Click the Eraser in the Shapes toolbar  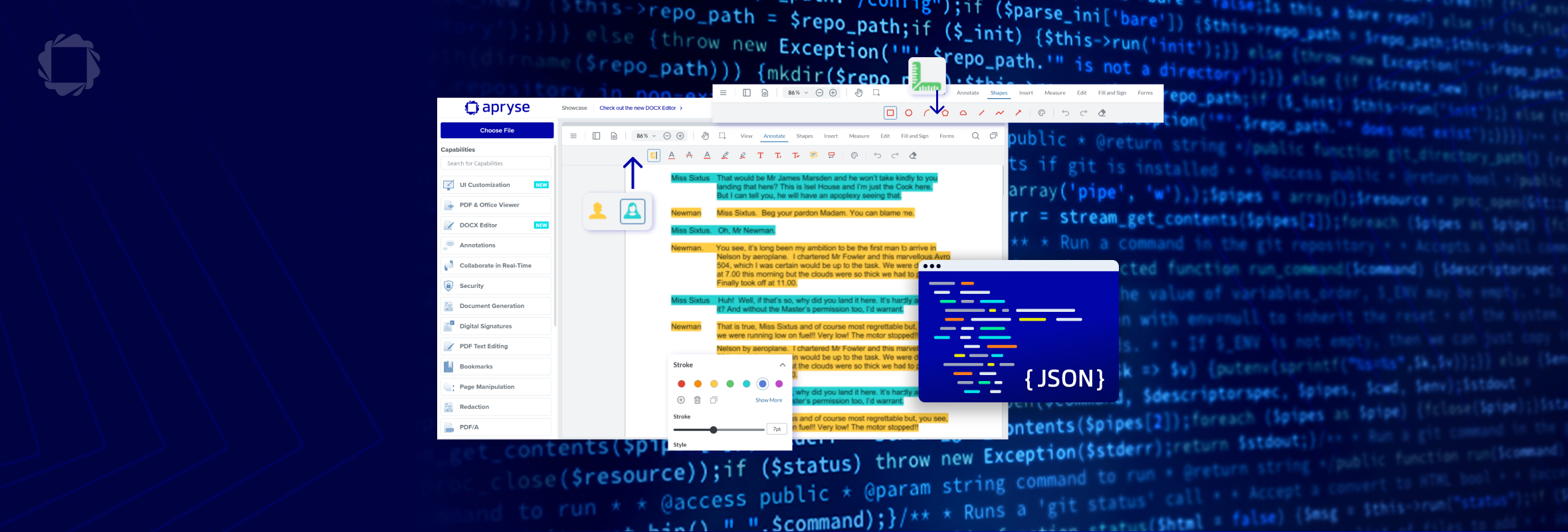click(x=1102, y=113)
